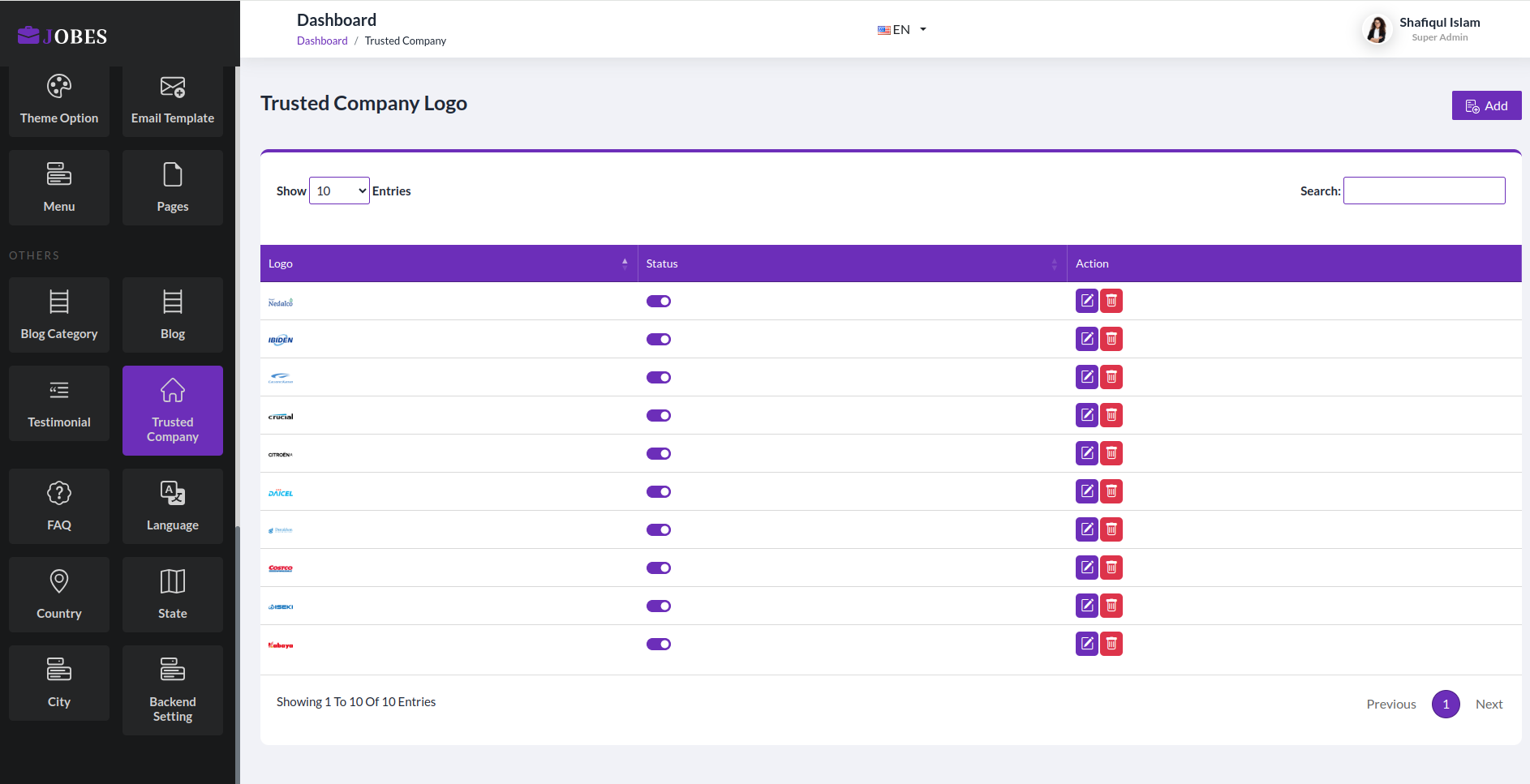Open Blog Category tile
The width and height of the screenshot is (1530, 784).
point(59,315)
